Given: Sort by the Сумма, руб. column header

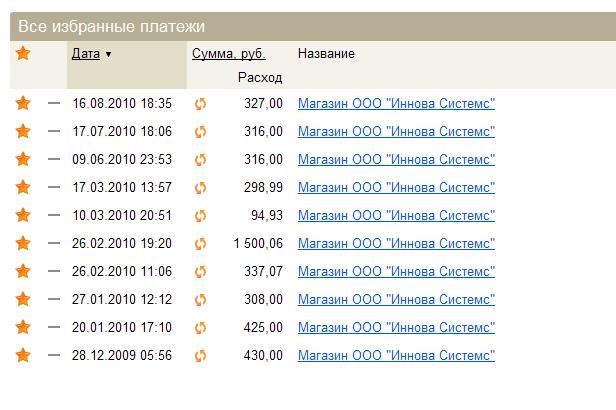Looking at the screenshot, I should tap(228, 54).
